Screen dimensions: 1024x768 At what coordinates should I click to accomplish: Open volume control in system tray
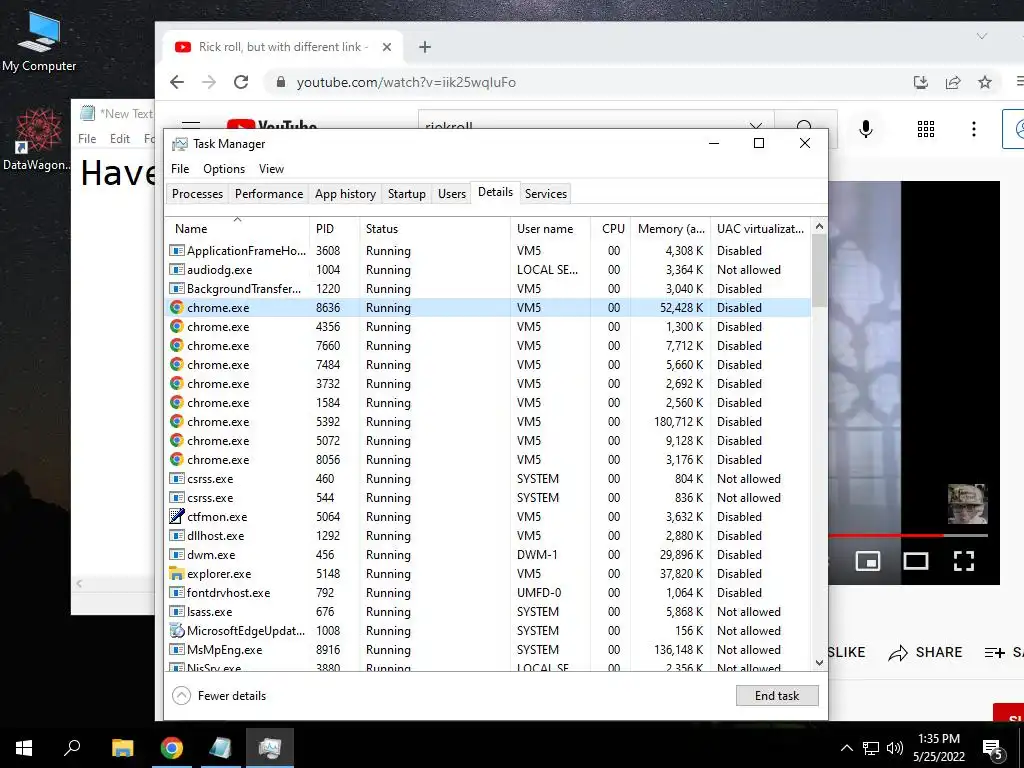pos(895,748)
